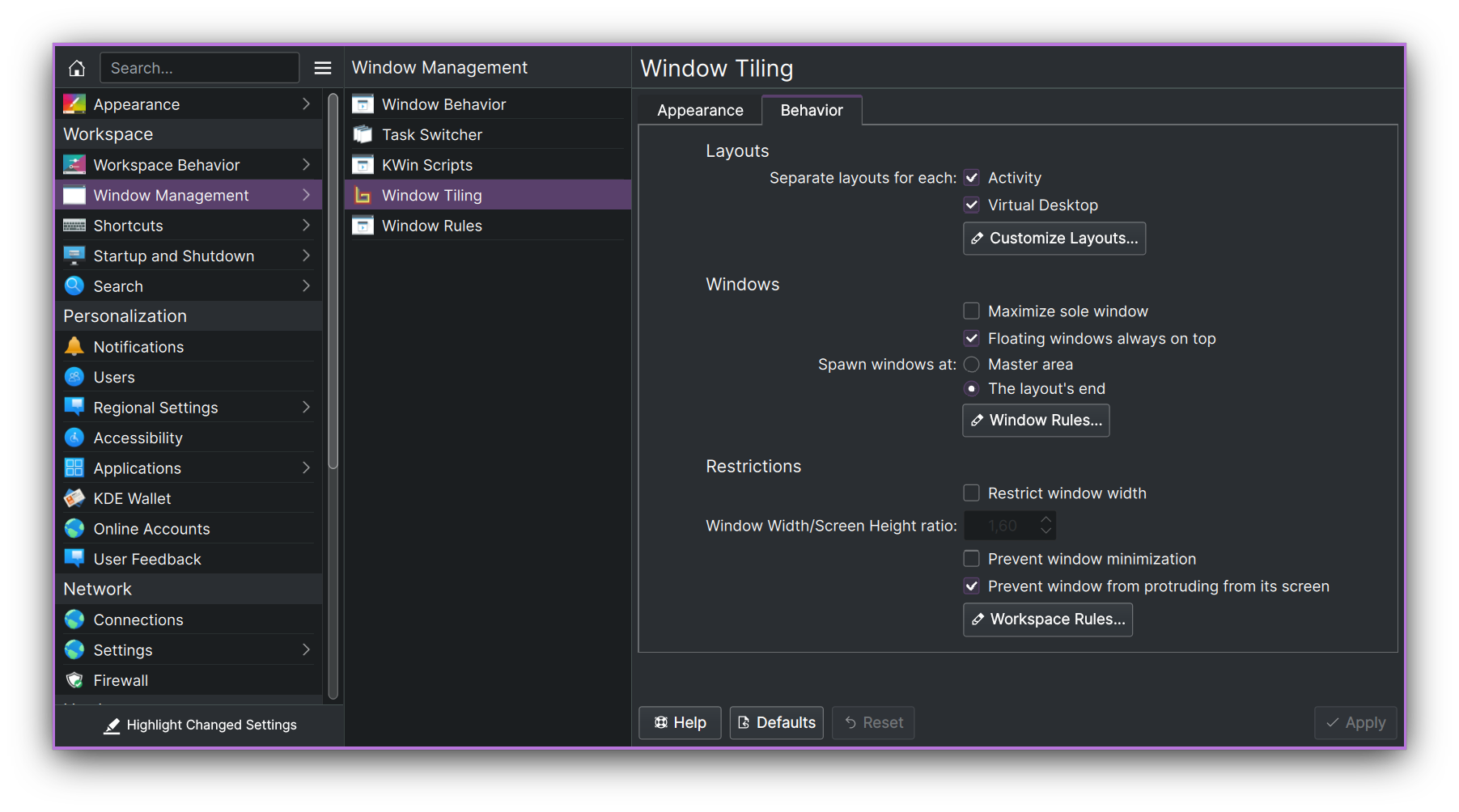Click the Startup and Shutdown icon
This screenshot has width=1459, height=812.
coord(74,256)
